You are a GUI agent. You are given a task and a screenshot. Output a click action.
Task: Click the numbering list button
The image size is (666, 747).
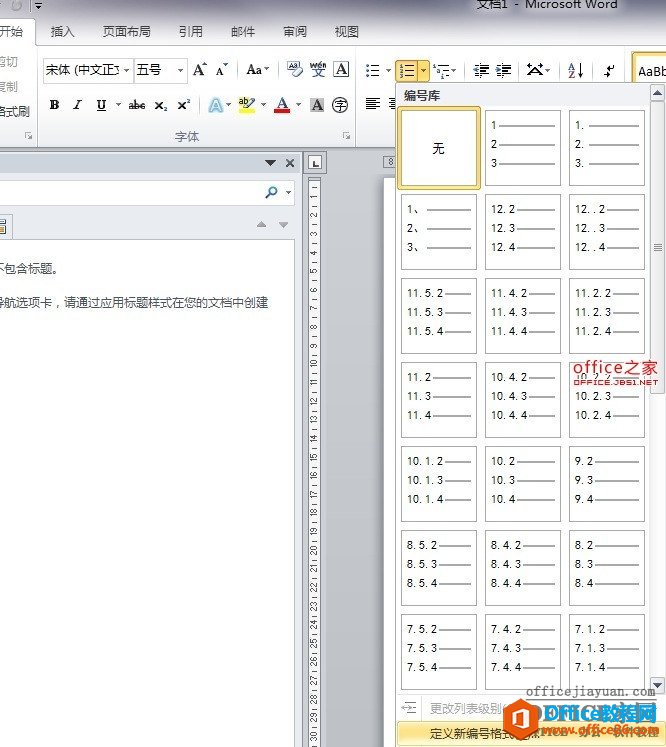coord(407,71)
